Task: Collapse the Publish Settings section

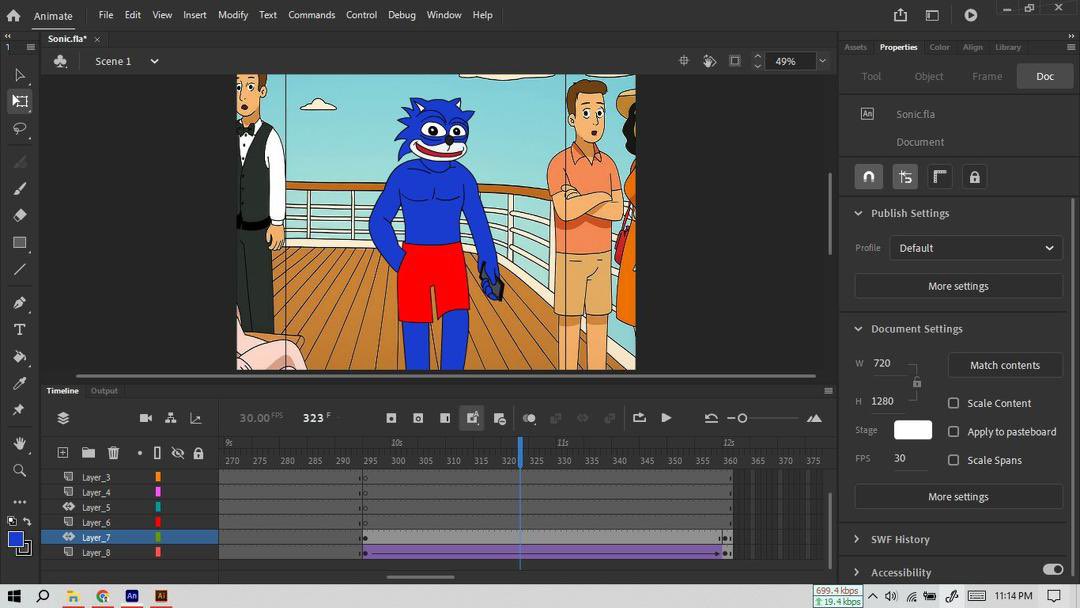Action: (858, 213)
